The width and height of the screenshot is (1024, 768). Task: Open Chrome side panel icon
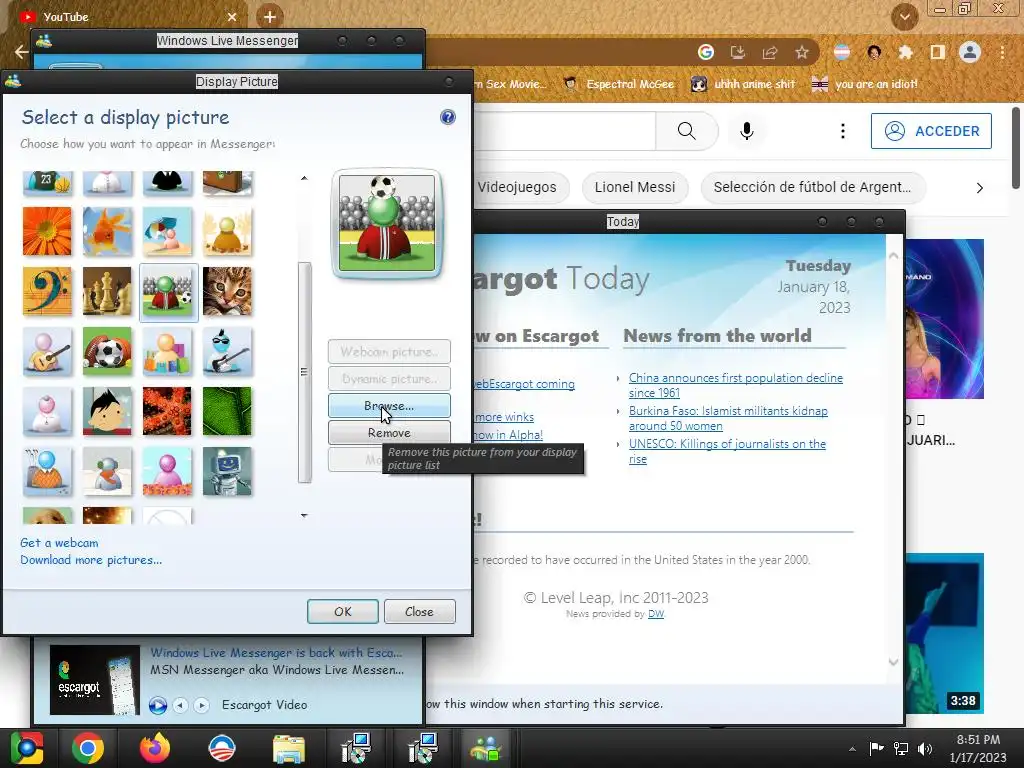(x=937, y=52)
